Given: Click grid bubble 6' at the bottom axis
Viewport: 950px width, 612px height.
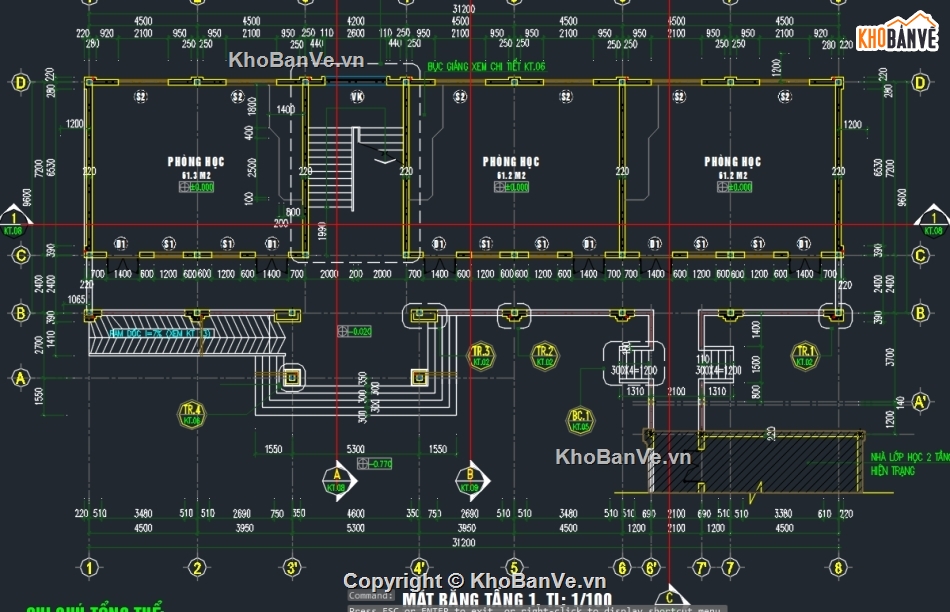Looking at the screenshot, I should (651, 568).
